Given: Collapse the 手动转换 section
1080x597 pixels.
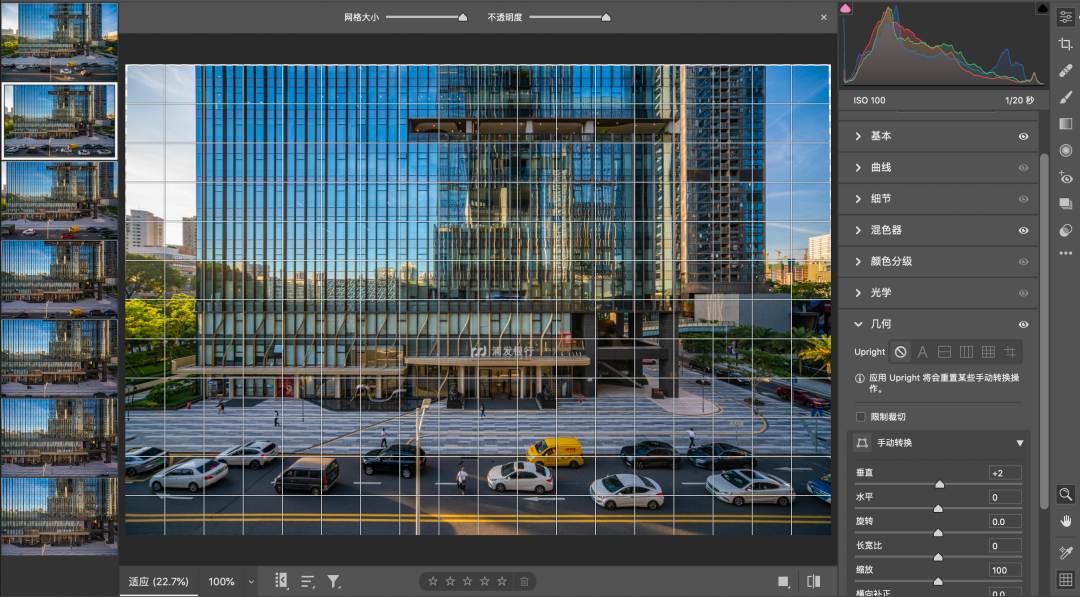Looking at the screenshot, I should [1020, 443].
